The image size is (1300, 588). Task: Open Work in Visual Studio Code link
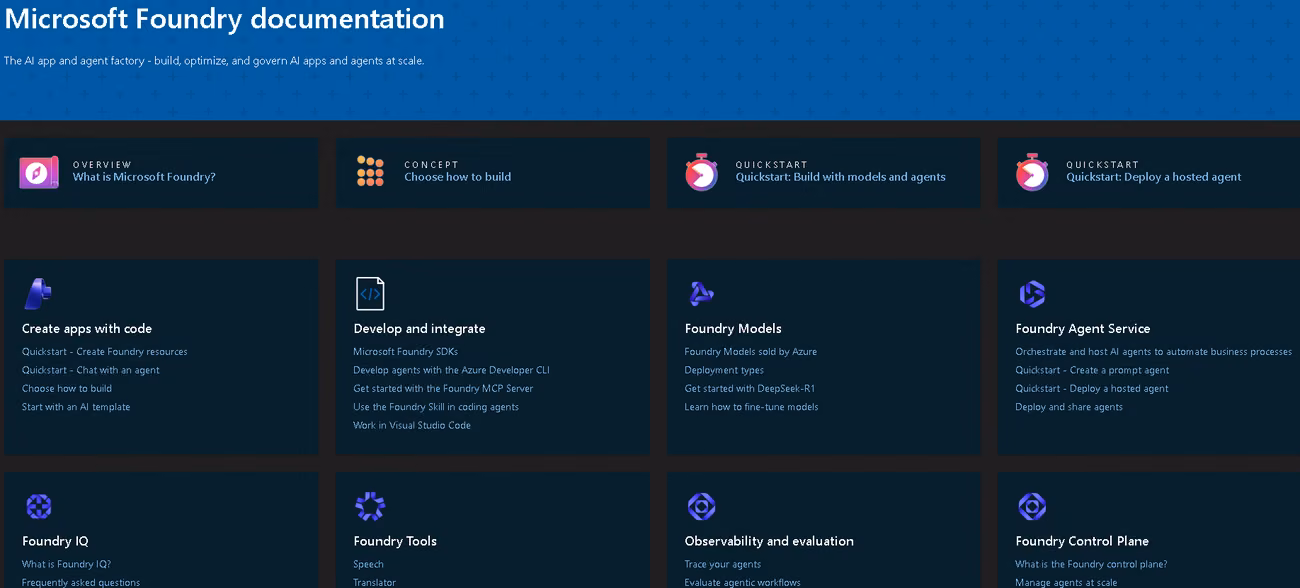(x=412, y=426)
